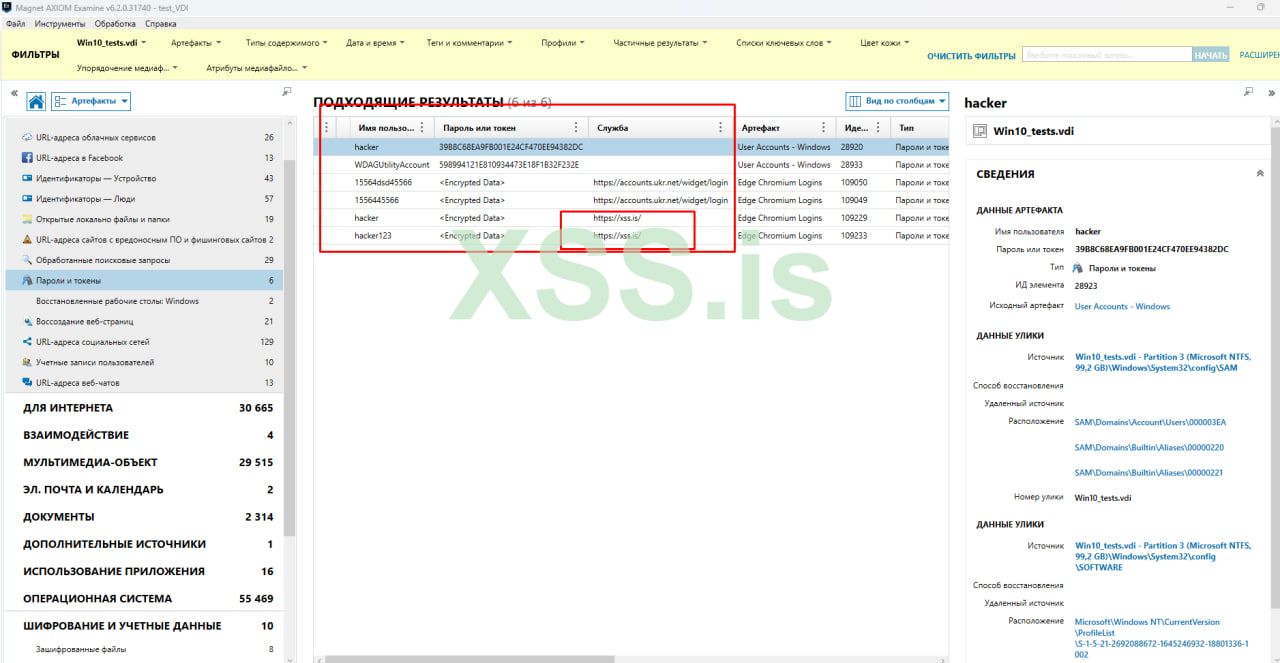Click the Идентификаторы — Люди icon
This screenshot has width=1280, height=663.
tap(27, 199)
